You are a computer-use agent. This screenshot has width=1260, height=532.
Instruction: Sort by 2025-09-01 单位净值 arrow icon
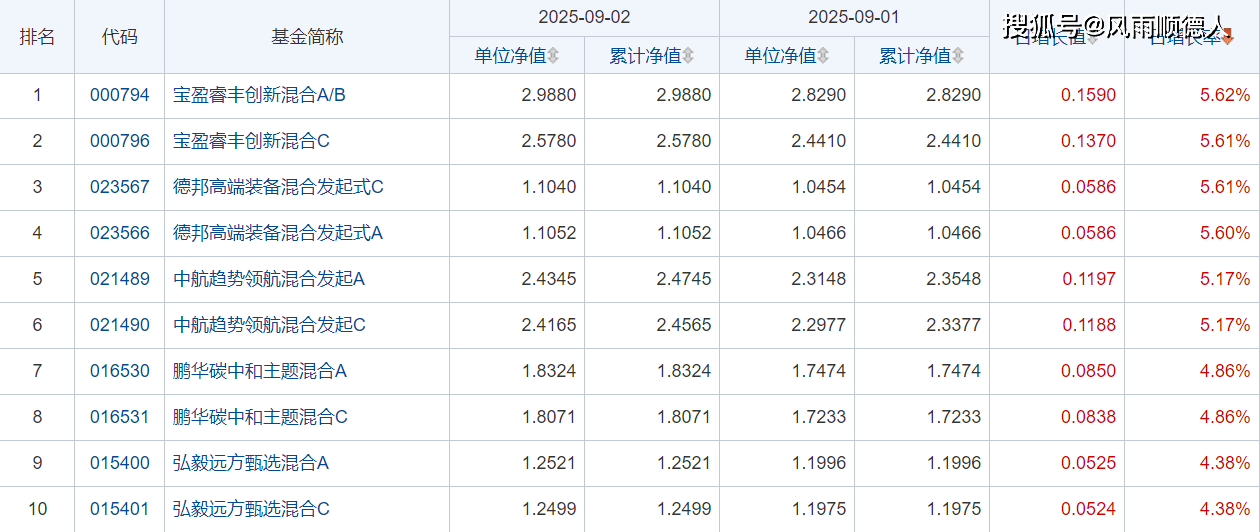[823, 56]
